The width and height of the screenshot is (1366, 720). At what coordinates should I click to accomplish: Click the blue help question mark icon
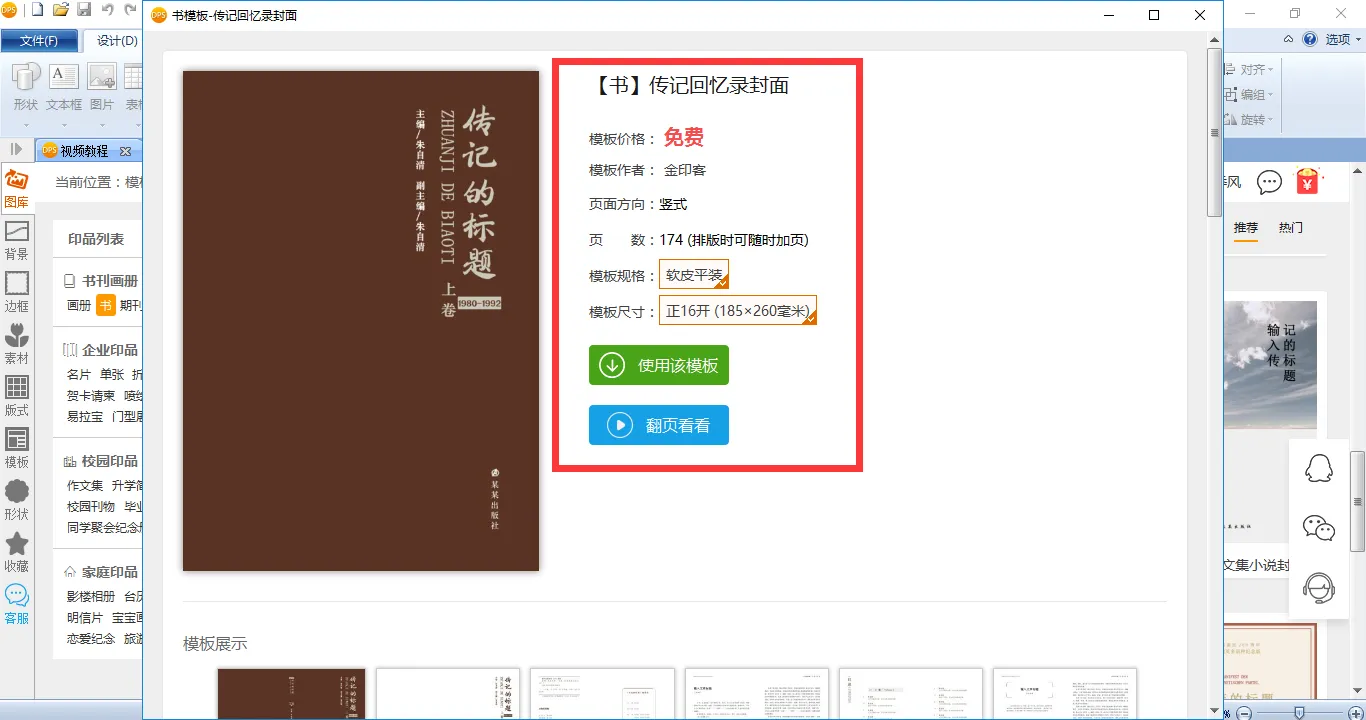[1310, 39]
